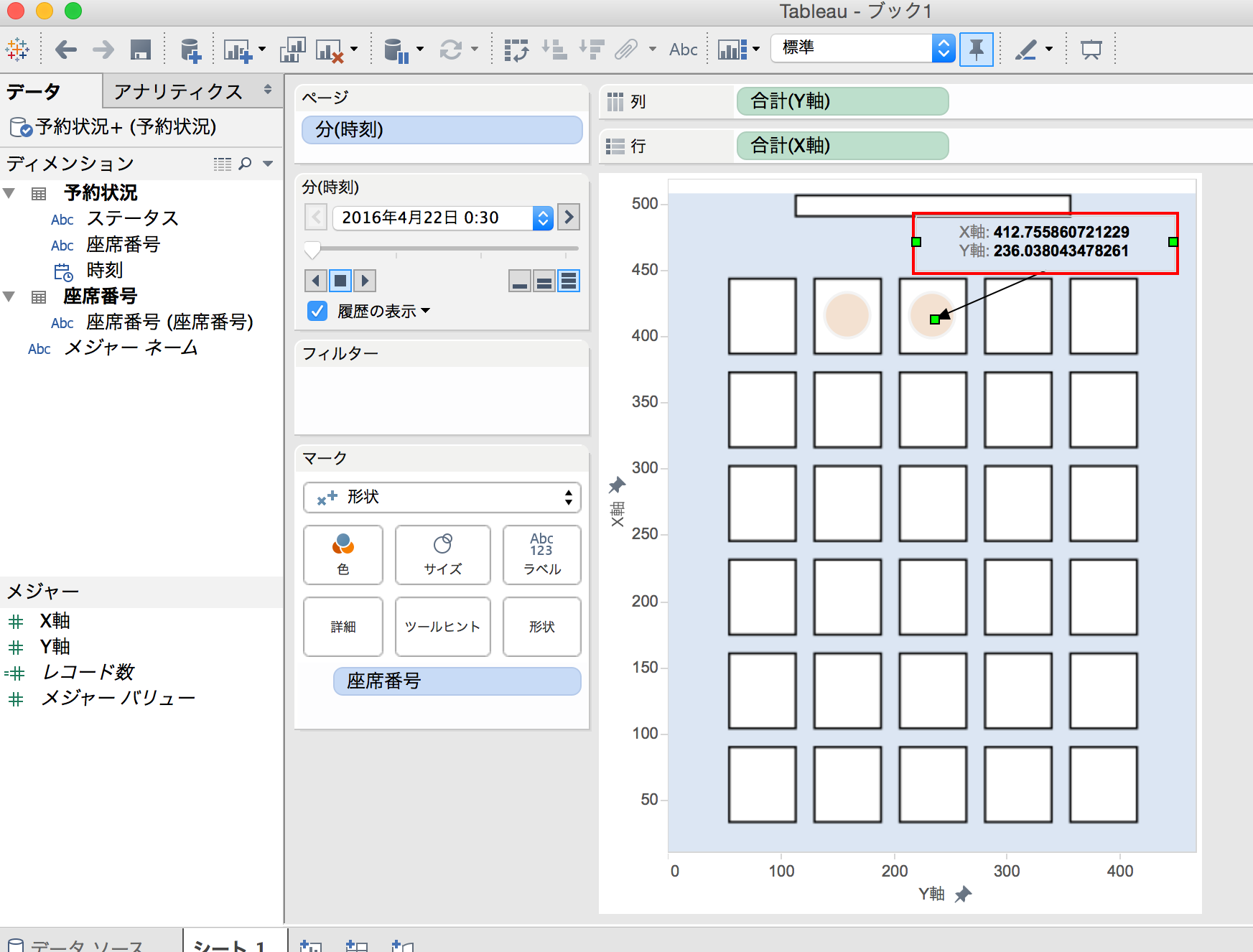Sort ascending using the toolbar icon
Screen dimensions: 1253x952
click(556, 49)
